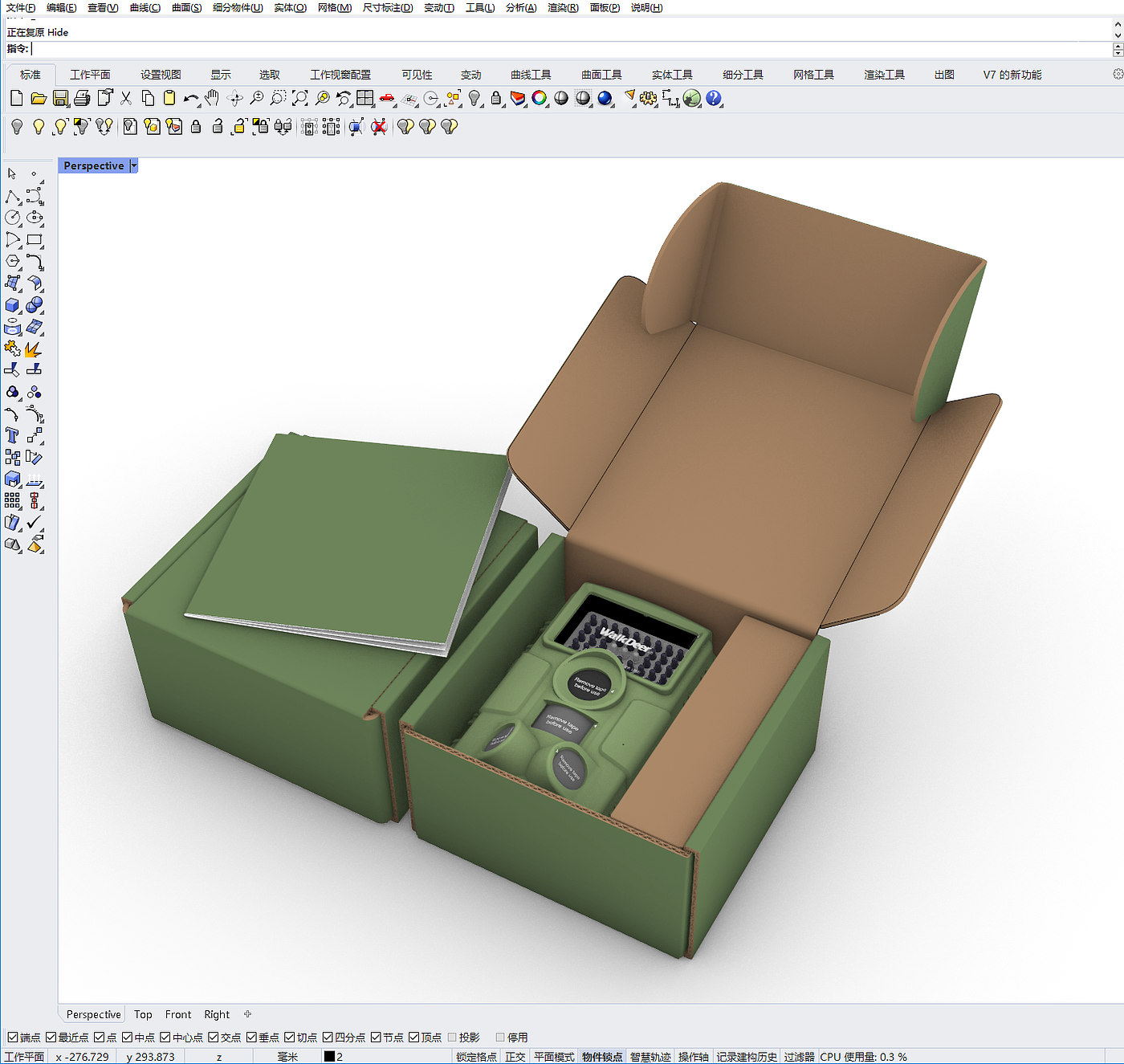Click the Cut scissors icon
This screenshot has width=1124, height=1064.
click(x=126, y=99)
